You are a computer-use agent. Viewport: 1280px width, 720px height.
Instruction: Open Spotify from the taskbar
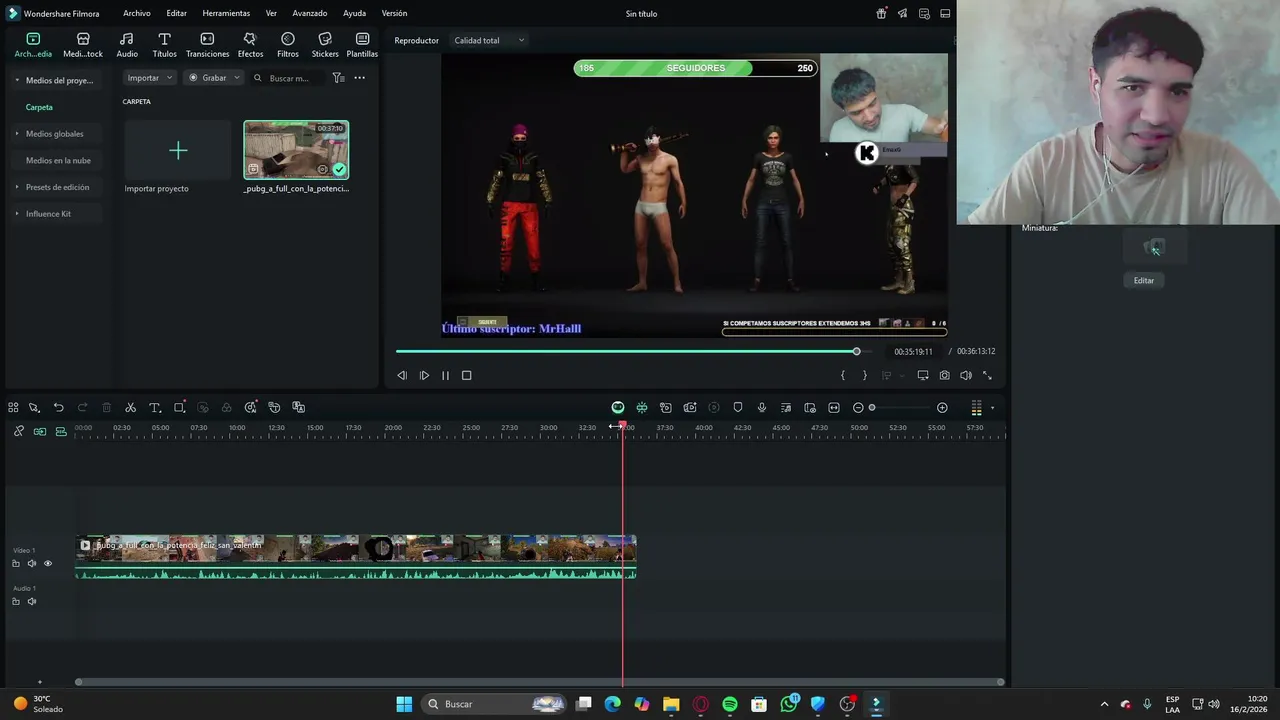[x=730, y=704]
